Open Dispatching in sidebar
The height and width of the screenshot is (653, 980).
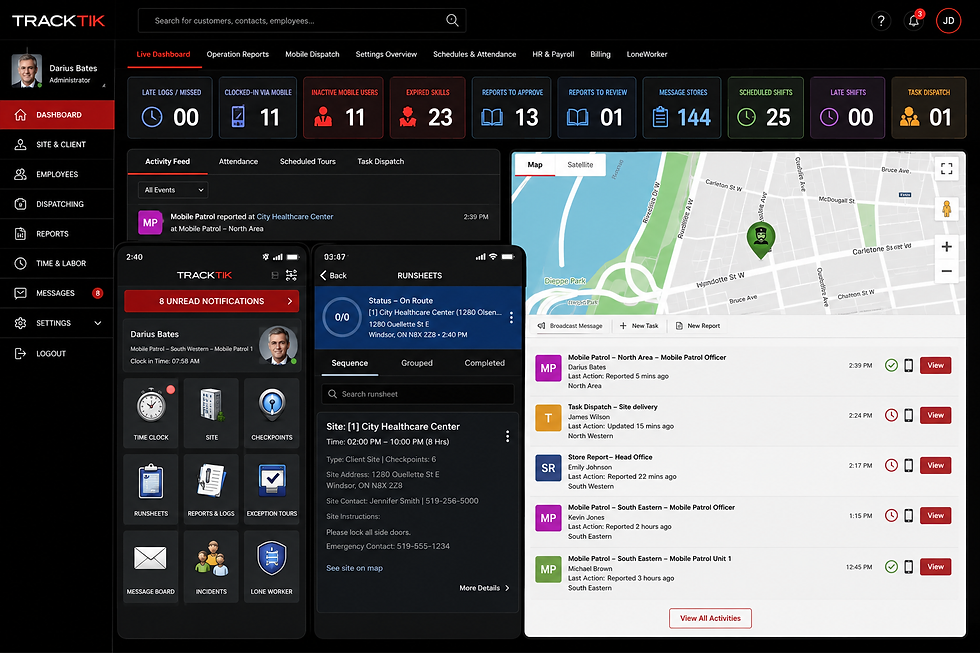[57, 204]
